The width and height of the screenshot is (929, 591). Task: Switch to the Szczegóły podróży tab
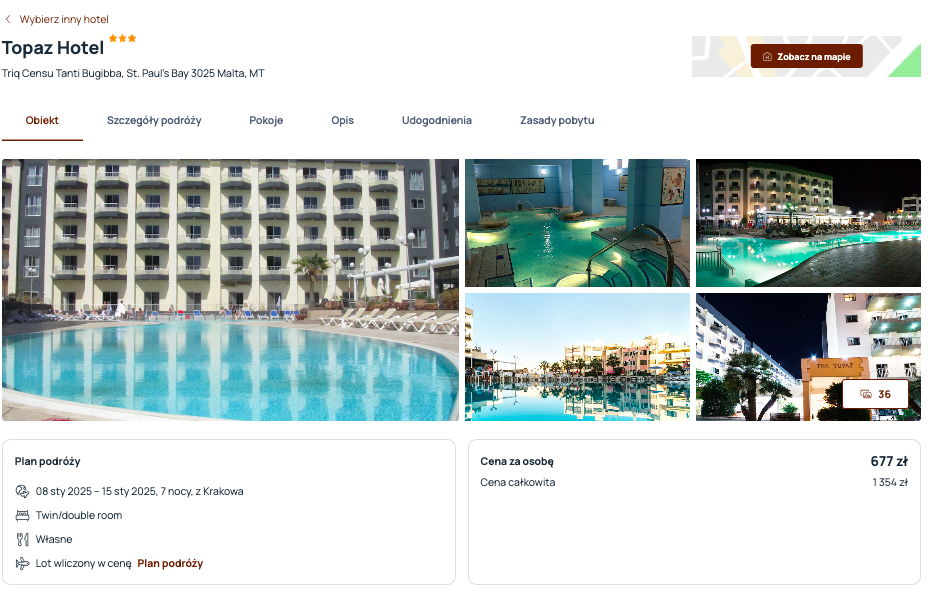point(154,120)
